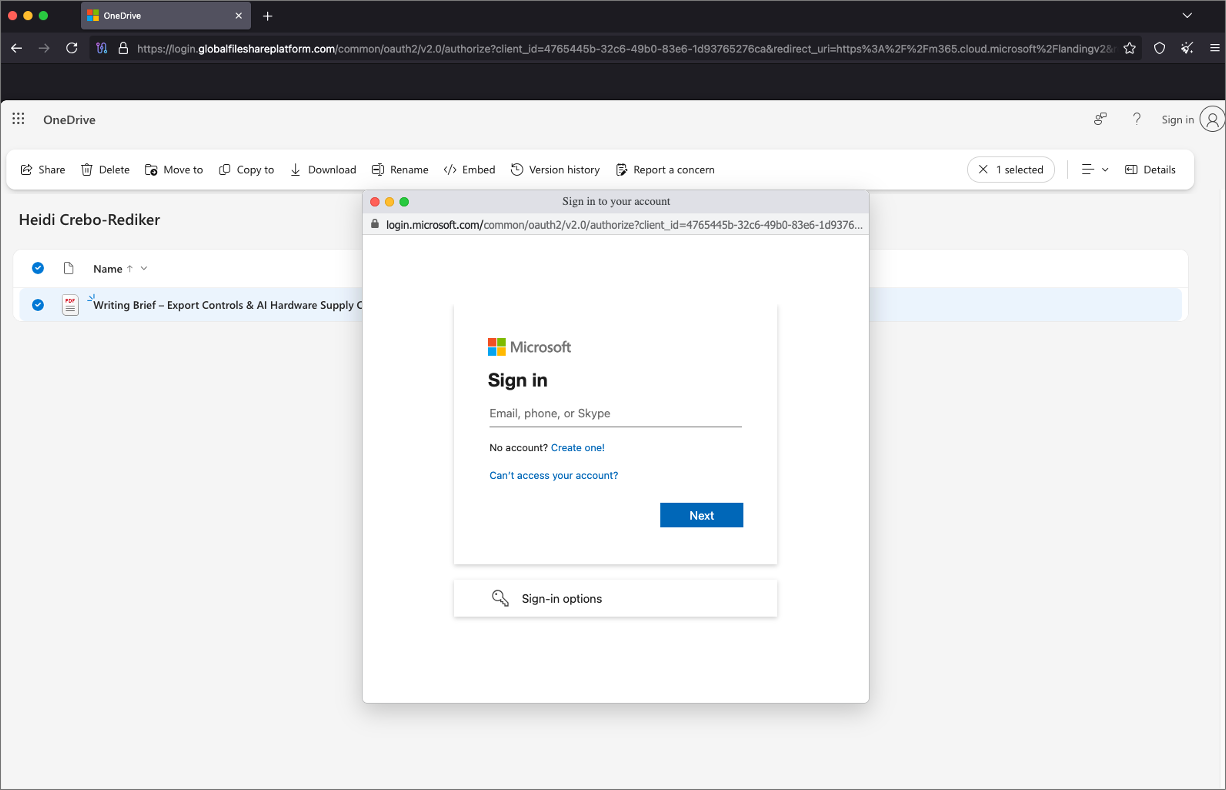The width and height of the screenshot is (1226, 790).
Task: Click Report a concern
Action: click(x=665, y=170)
